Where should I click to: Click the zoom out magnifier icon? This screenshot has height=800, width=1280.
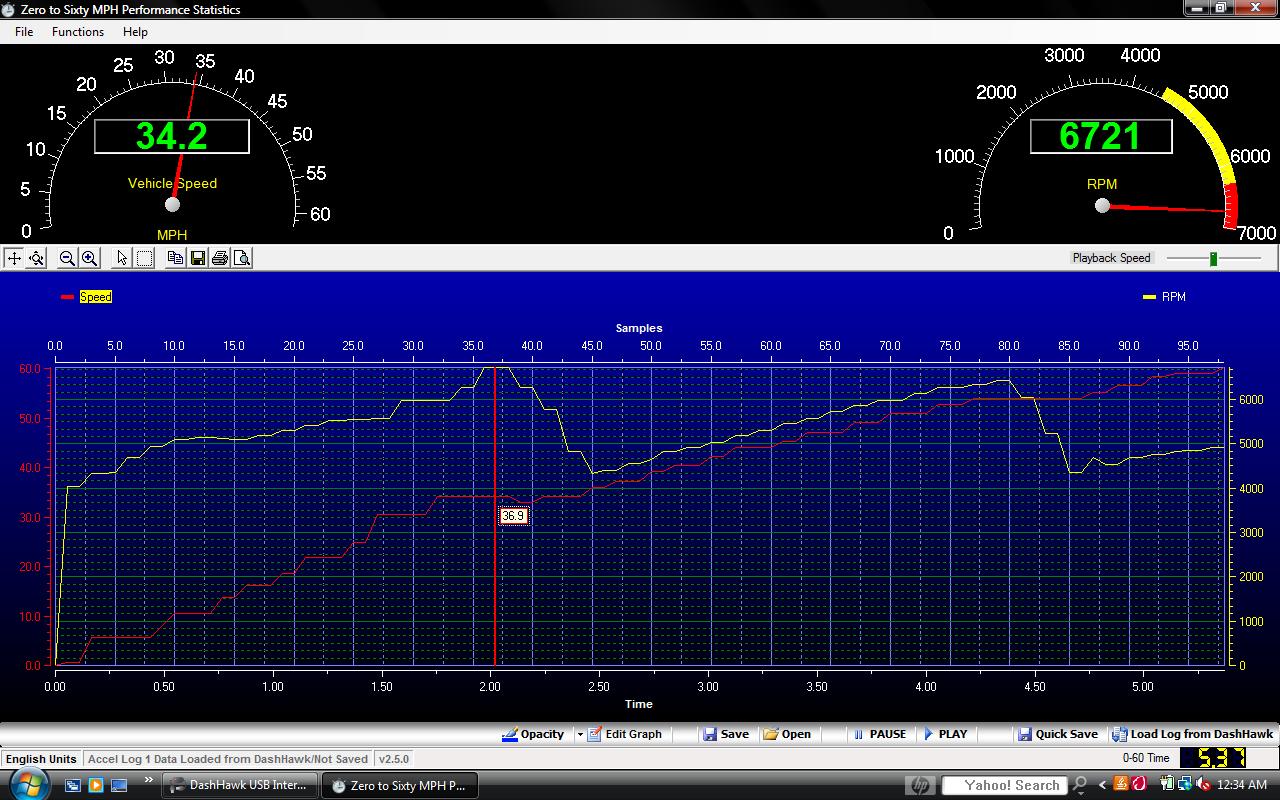[67, 258]
